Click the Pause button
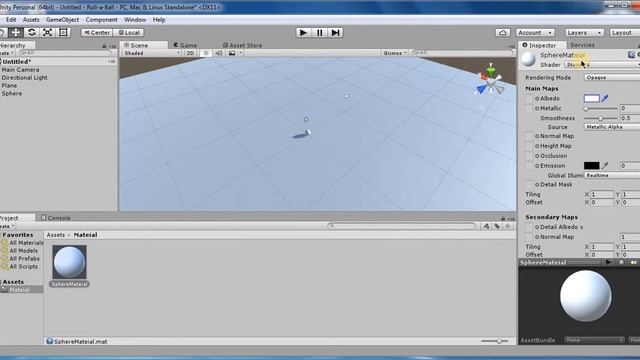Image resolution: width=640 pixels, height=360 pixels. coord(319,33)
